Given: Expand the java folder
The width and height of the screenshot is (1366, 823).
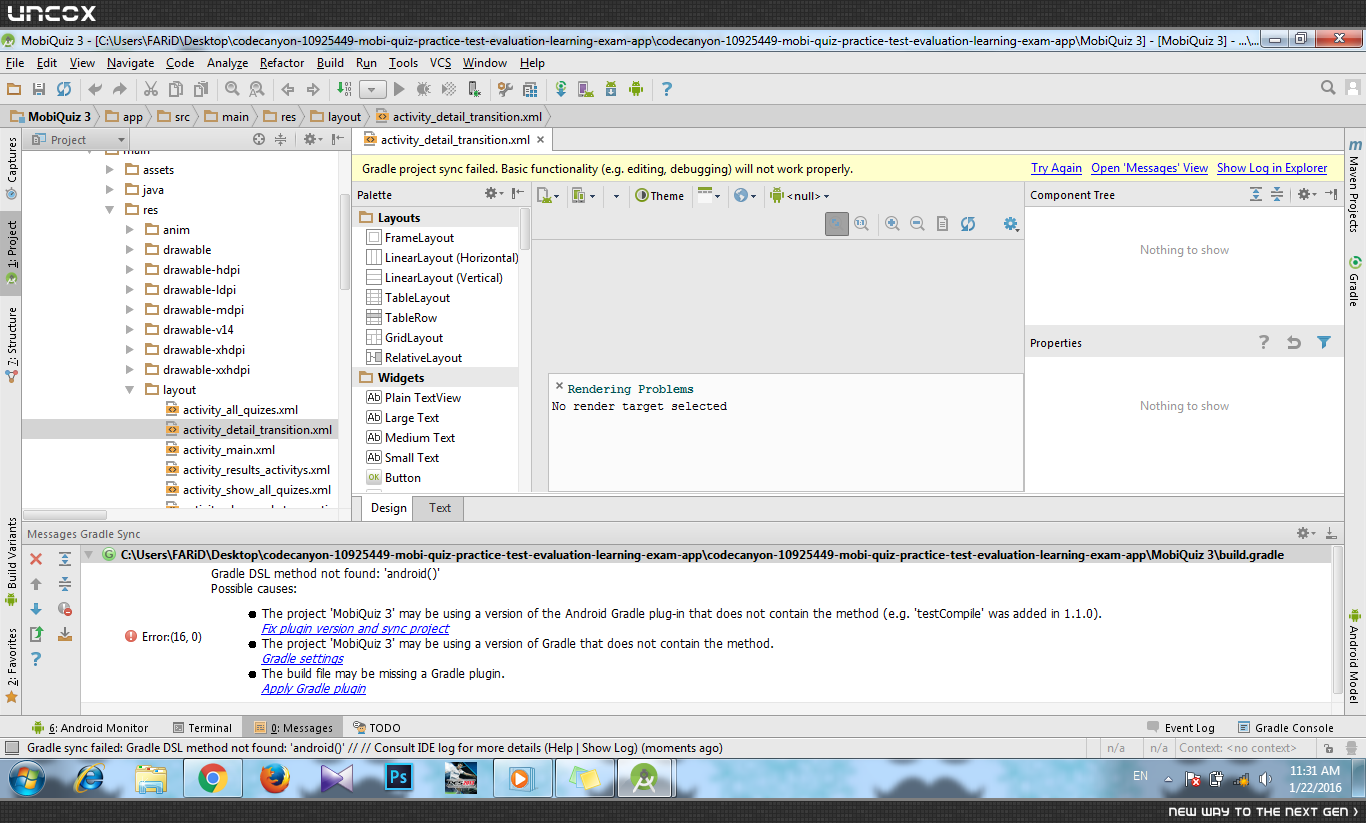Looking at the screenshot, I should (x=110, y=190).
